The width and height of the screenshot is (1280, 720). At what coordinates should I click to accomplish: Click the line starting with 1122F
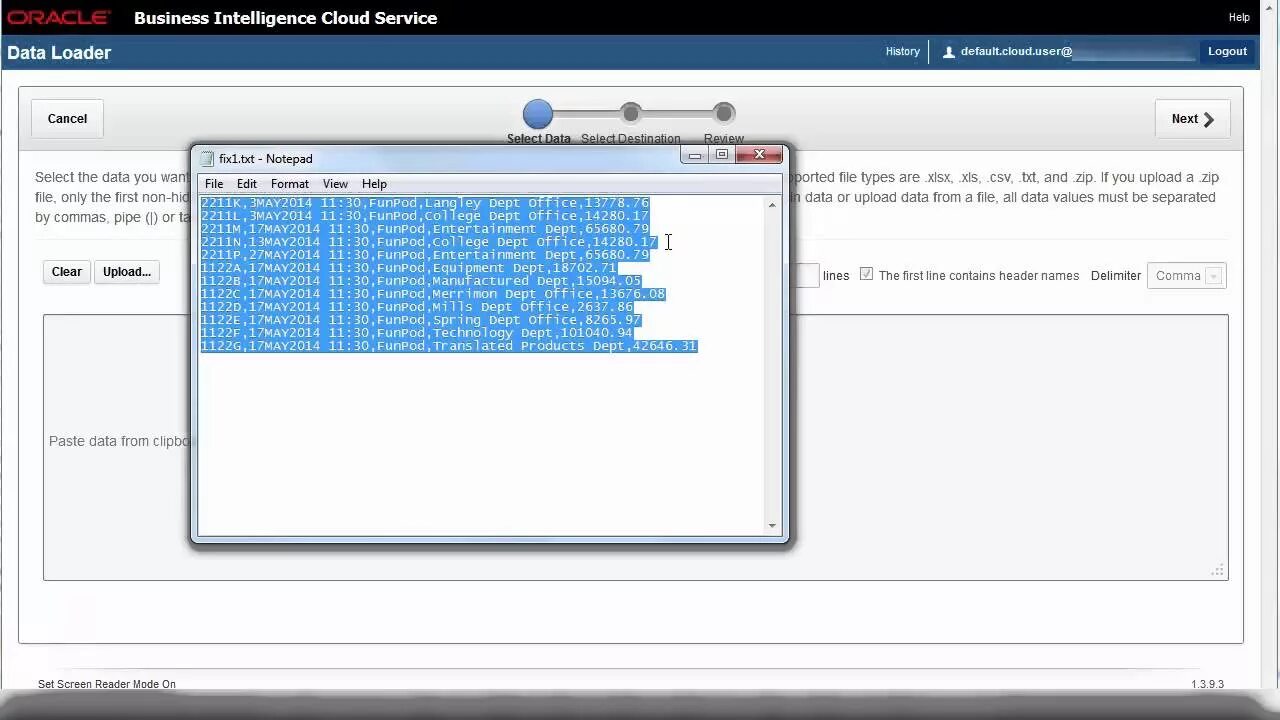click(x=417, y=333)
